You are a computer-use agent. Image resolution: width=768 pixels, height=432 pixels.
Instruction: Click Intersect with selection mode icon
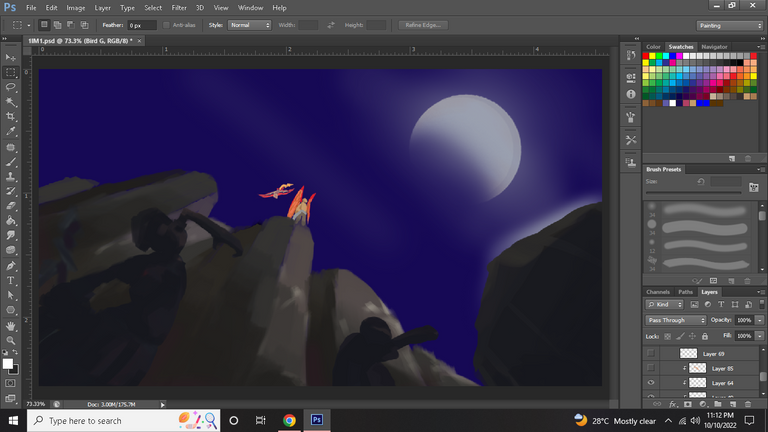pos(84,25)
